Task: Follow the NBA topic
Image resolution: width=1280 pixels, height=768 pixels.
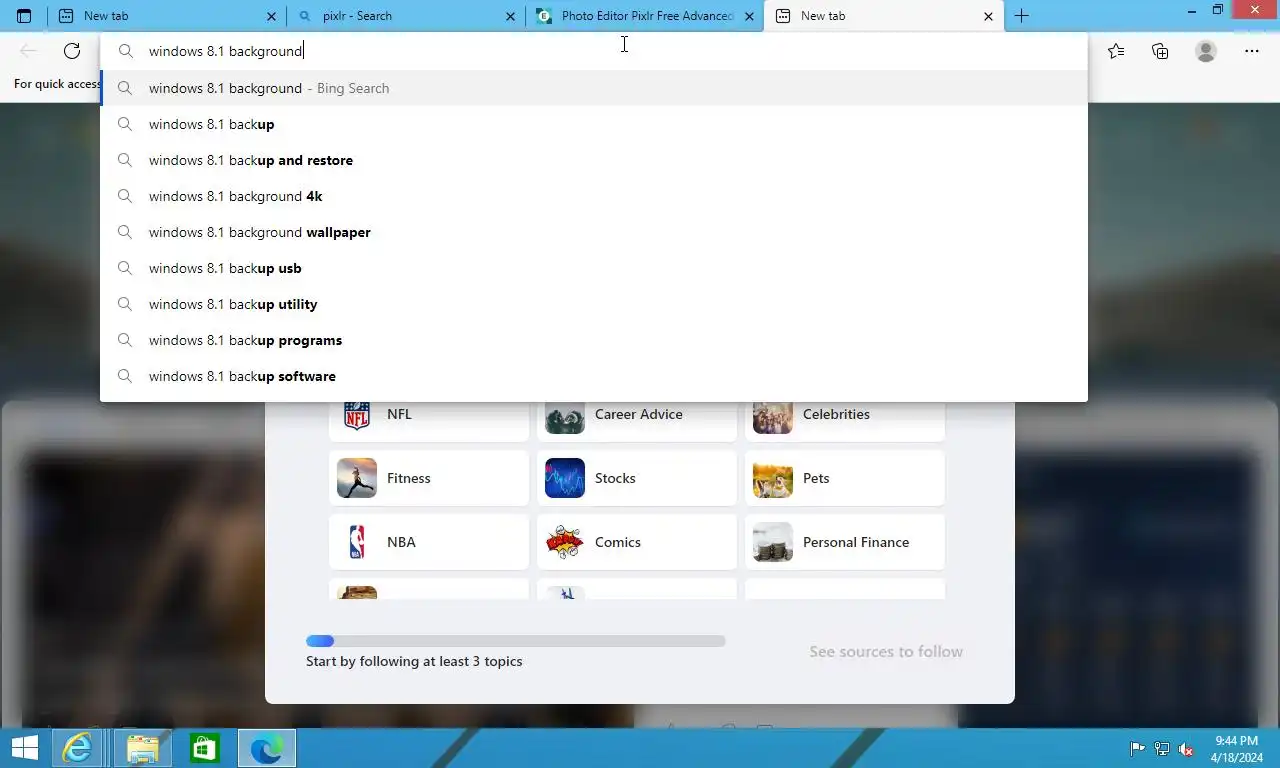Action: pyautogui.click(x=429, y=542)
